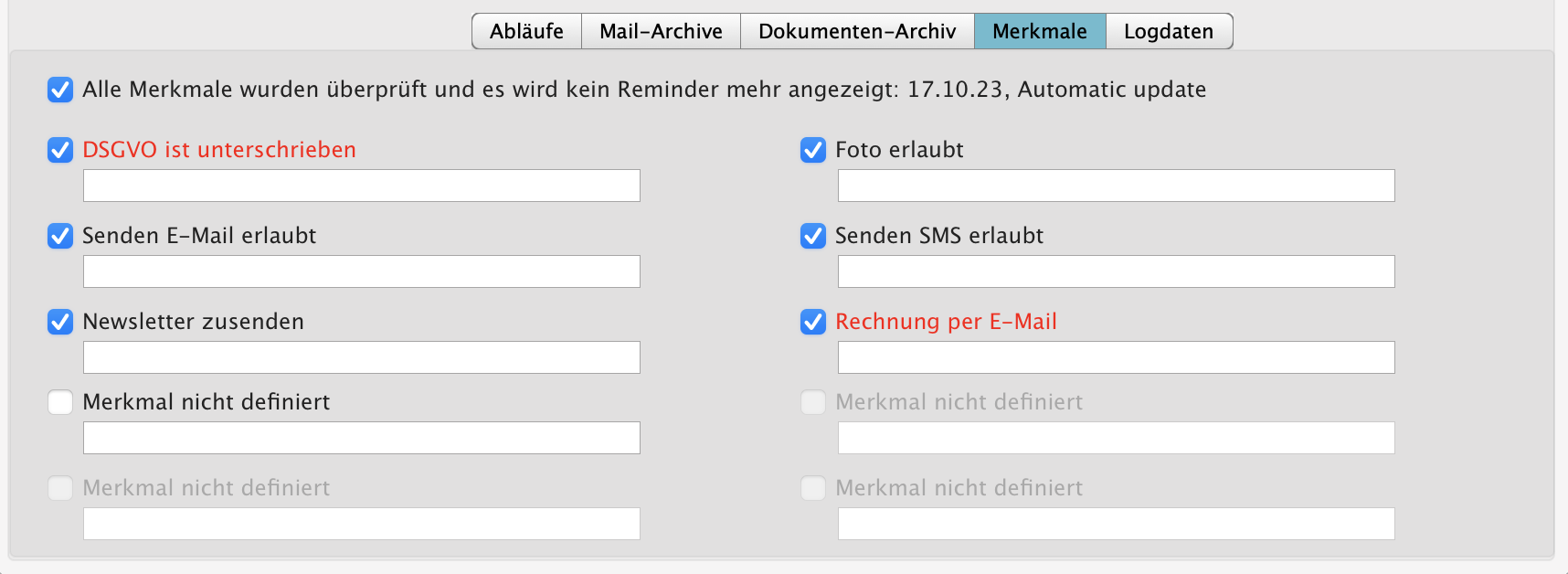The image size is (1568, 574).
Task: Open the Dokumenten-Archiv tab
Action: [857, 31]
